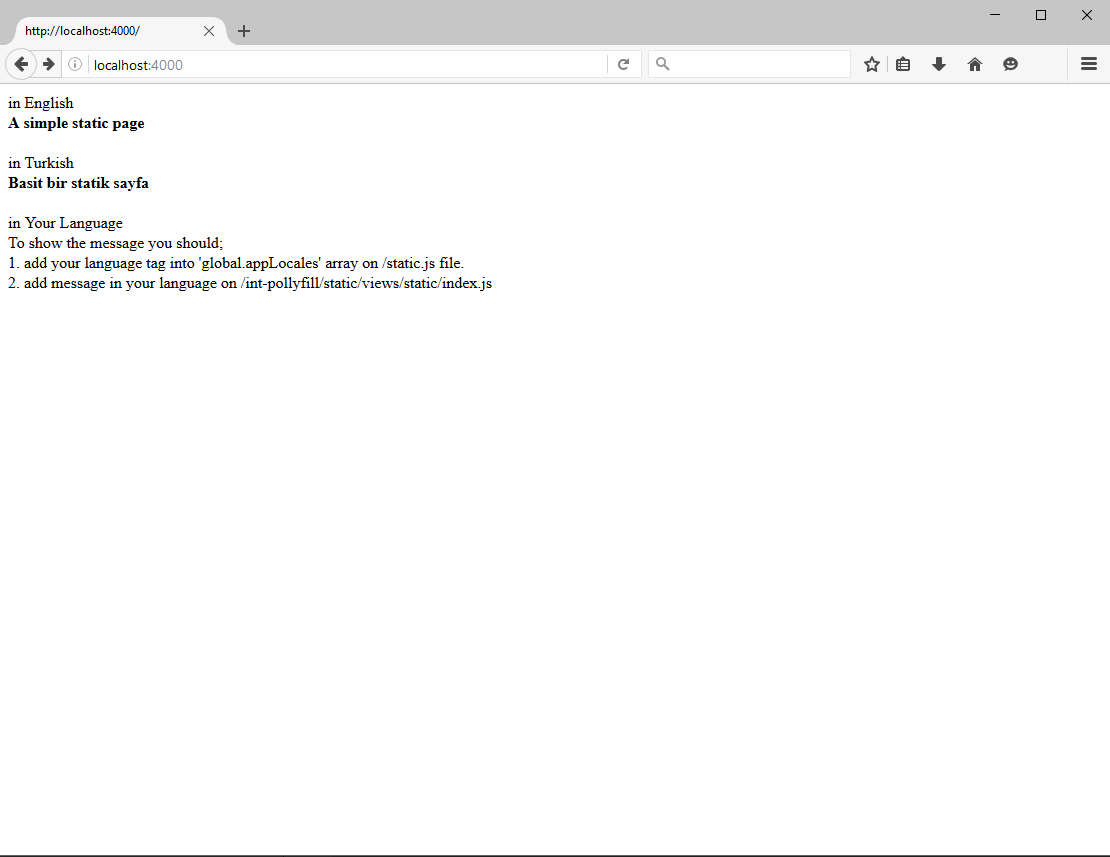The width and height of the screenshot is (1110, 857).
Task: Close the localhost:4000 tab
Action: (209, 31)
